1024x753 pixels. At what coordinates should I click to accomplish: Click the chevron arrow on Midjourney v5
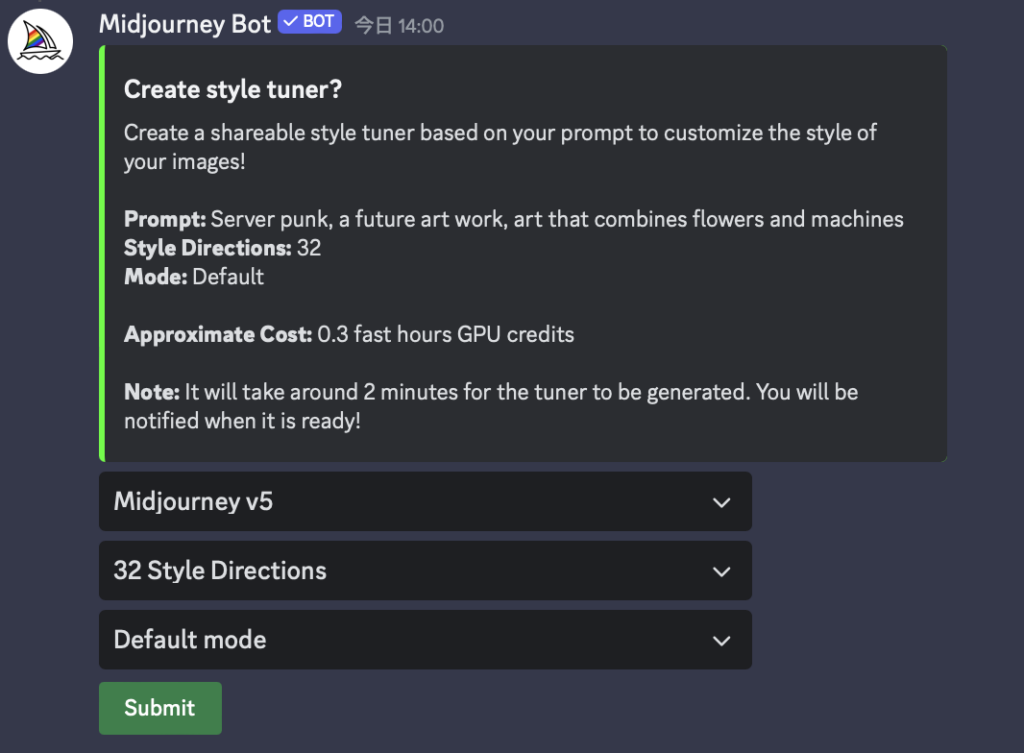[721, 503]
